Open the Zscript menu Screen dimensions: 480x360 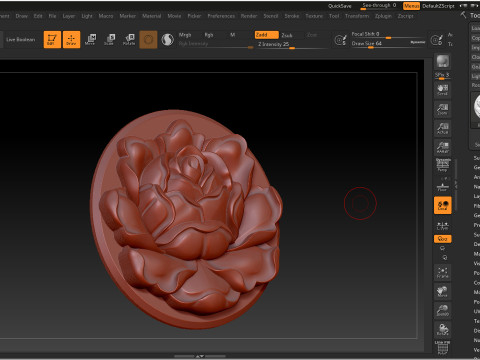click(x=406, y=16)
